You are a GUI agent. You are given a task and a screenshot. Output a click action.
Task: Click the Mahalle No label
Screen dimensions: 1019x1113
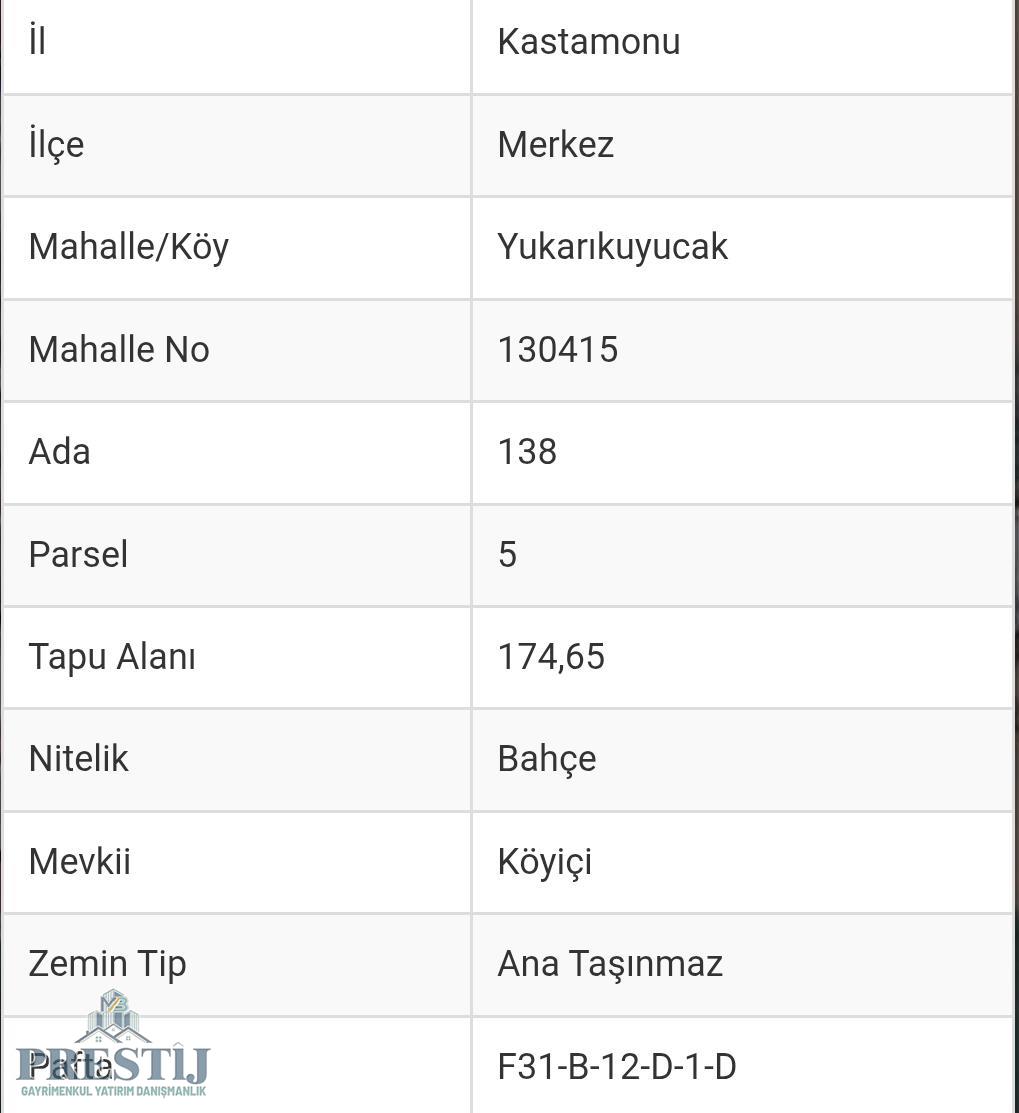click(x=119, y=349)
